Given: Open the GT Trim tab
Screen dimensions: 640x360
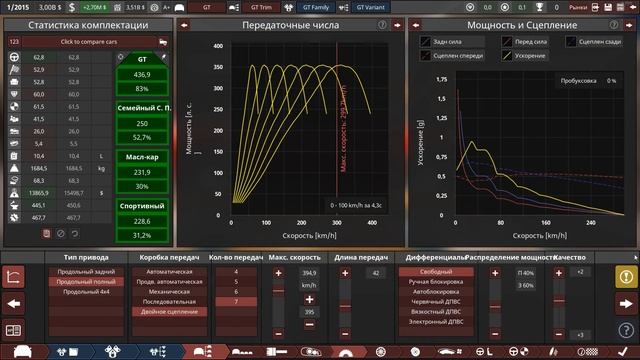Looking at the screenshot, I should click(x=261, y=7).
